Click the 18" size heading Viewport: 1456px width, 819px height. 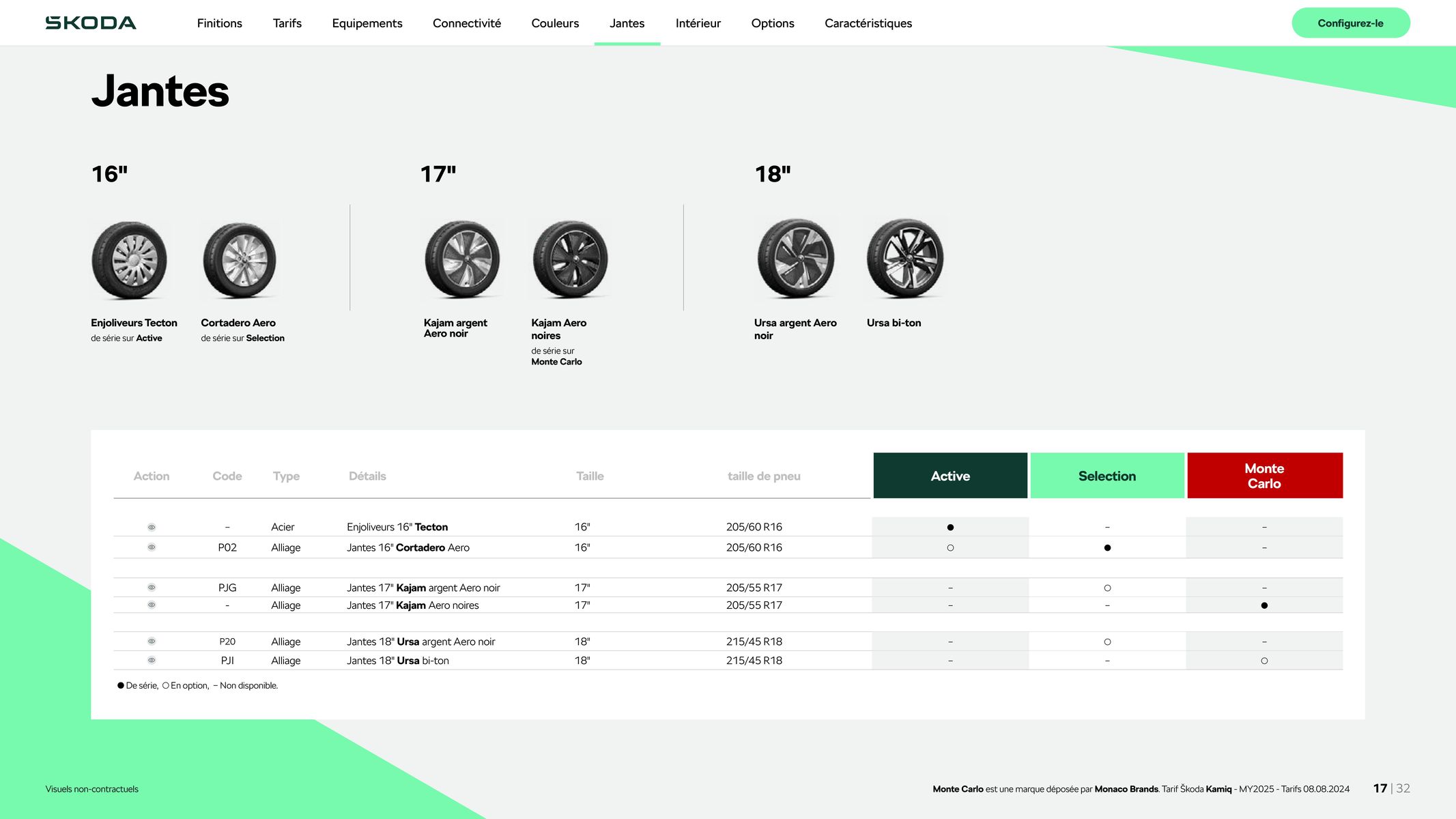click(773, 173)
